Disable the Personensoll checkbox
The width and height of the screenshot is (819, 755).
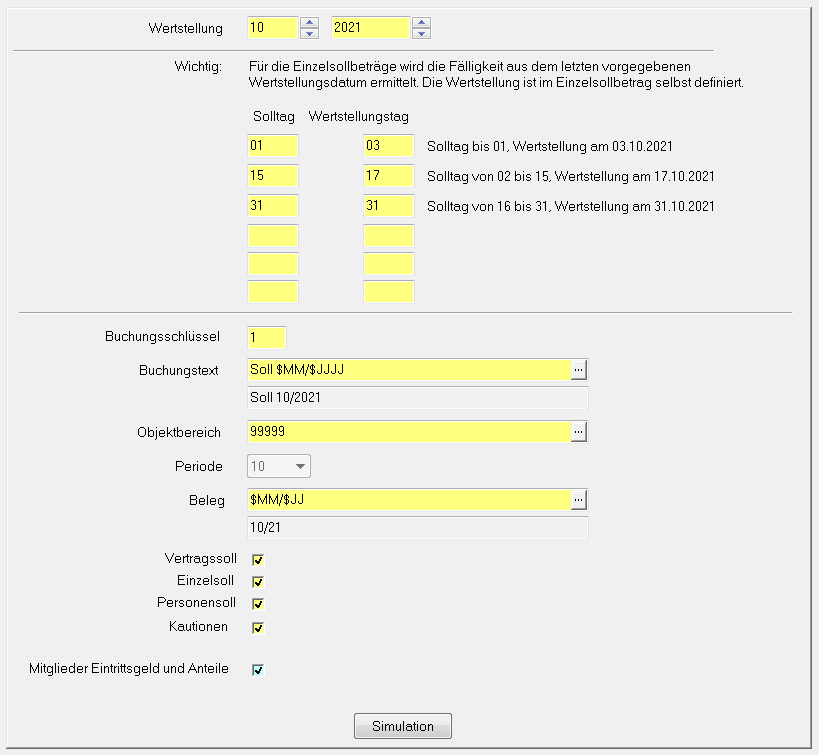pos(258,604)
